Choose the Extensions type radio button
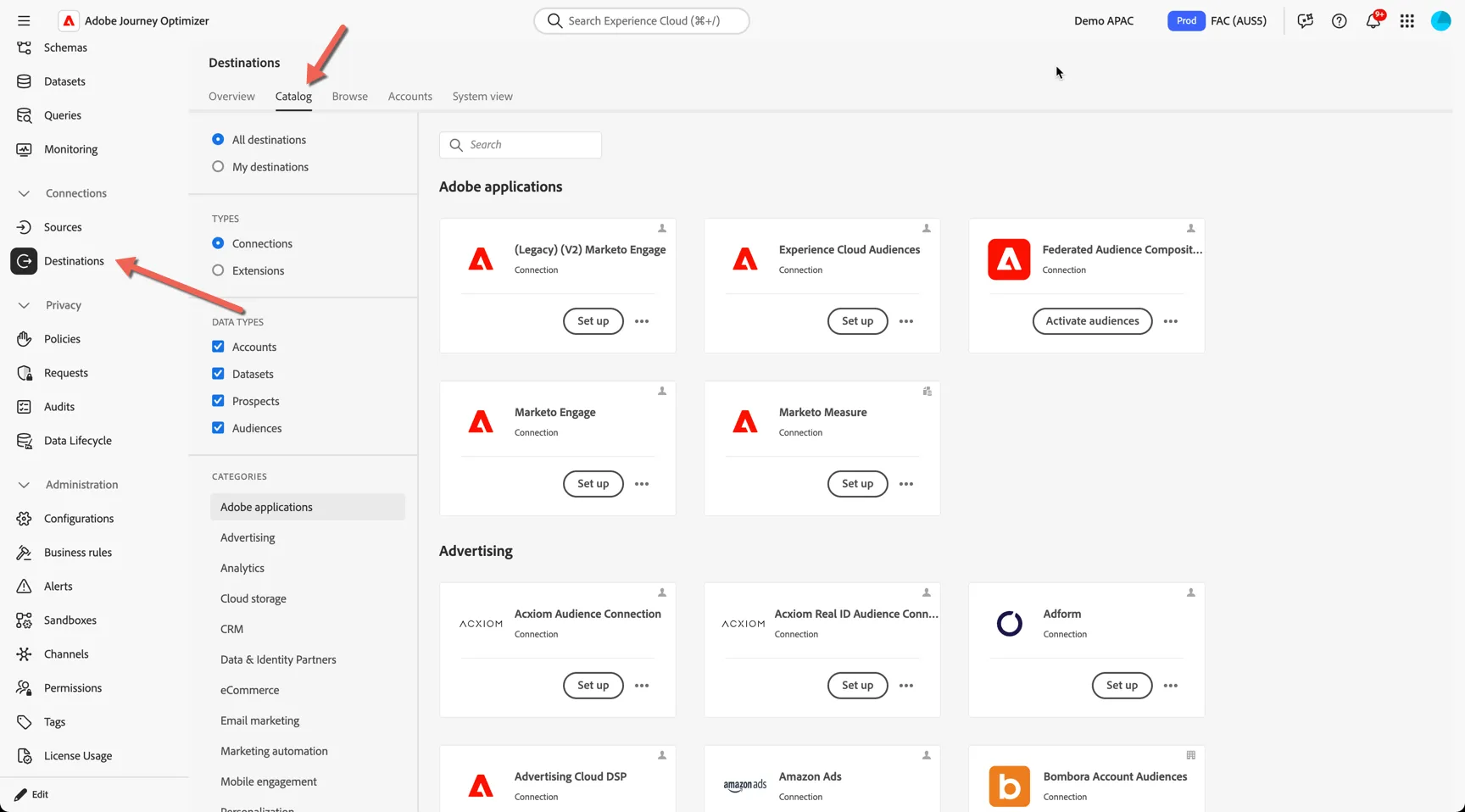 (x=218, y=270)
